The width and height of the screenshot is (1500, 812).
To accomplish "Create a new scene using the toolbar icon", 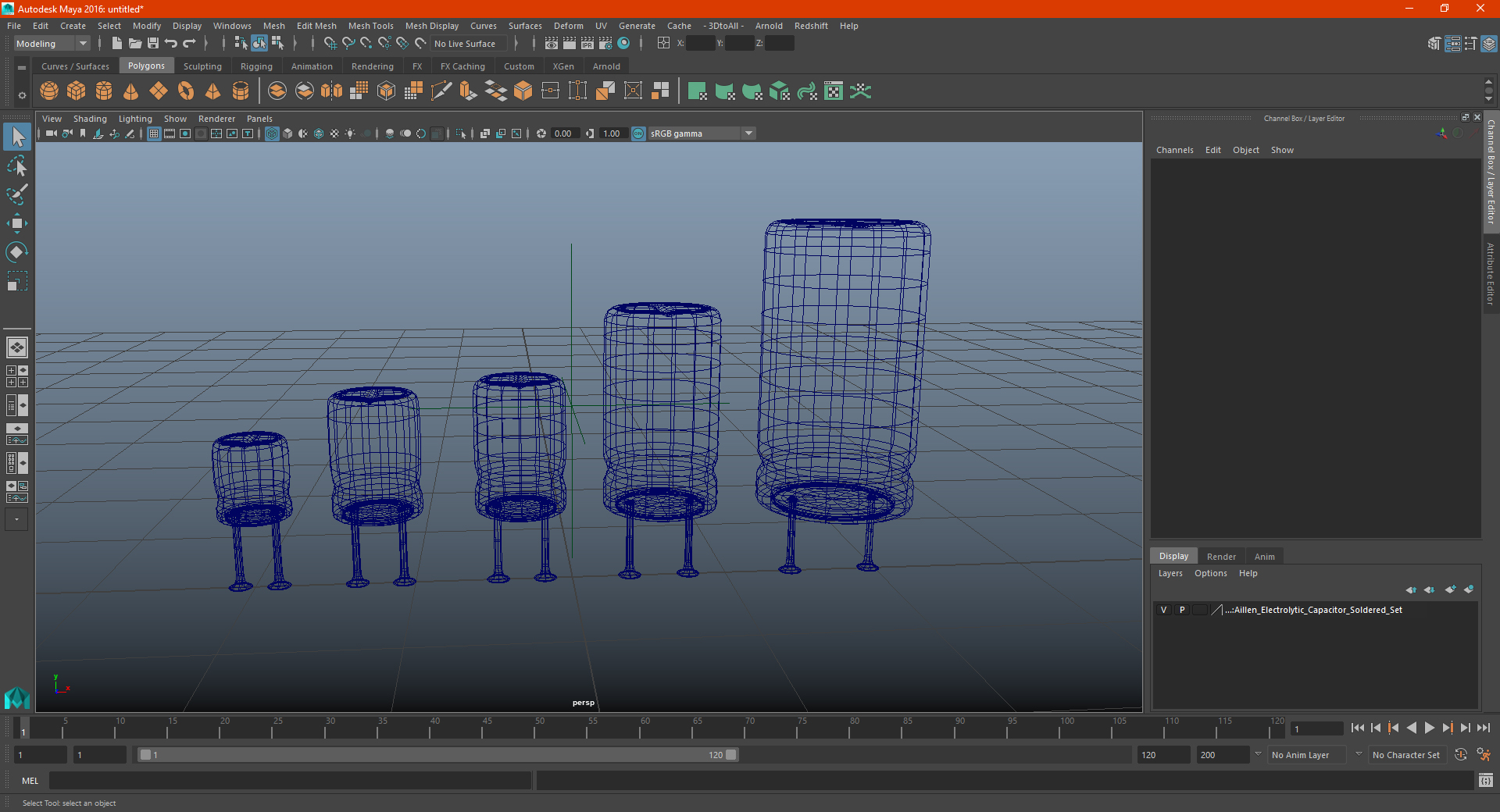I will [x=116, y=44].
